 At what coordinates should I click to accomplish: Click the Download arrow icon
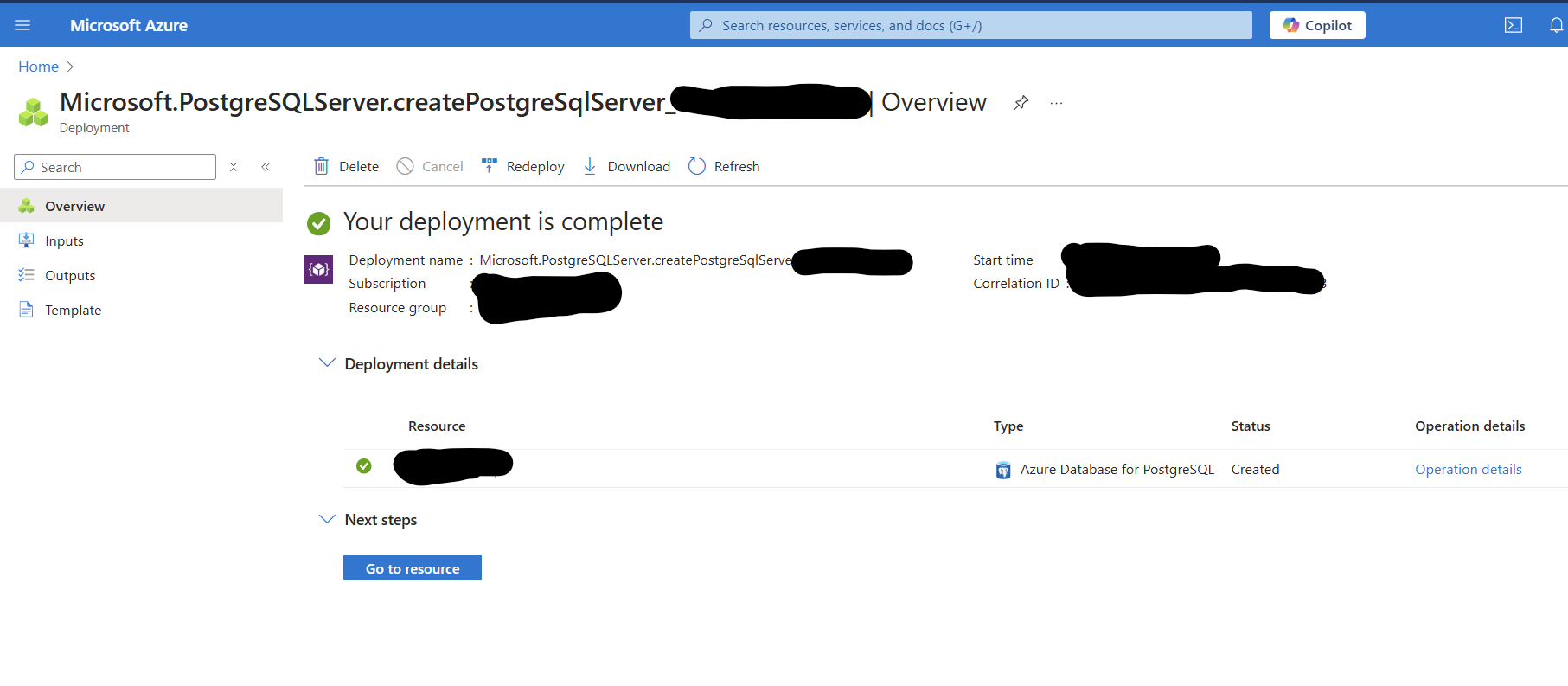[590, 166]
